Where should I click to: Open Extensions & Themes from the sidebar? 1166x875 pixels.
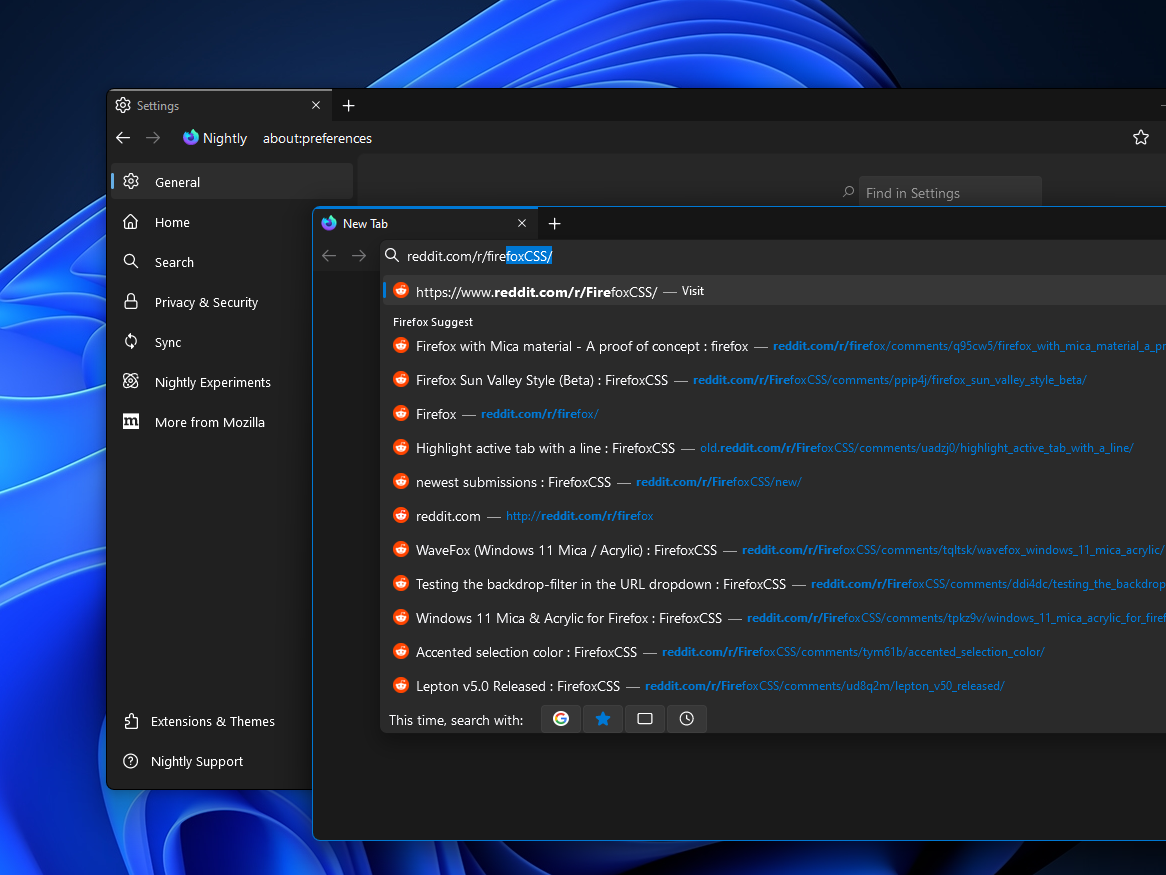[x=215, y=721]
